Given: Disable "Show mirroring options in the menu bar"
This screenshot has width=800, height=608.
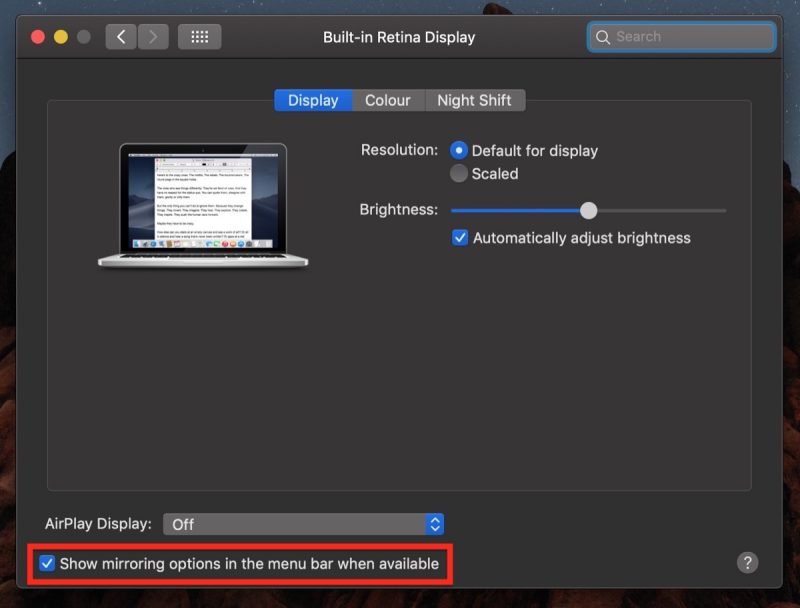Looking at the screenshot, I should click(47, 564).
